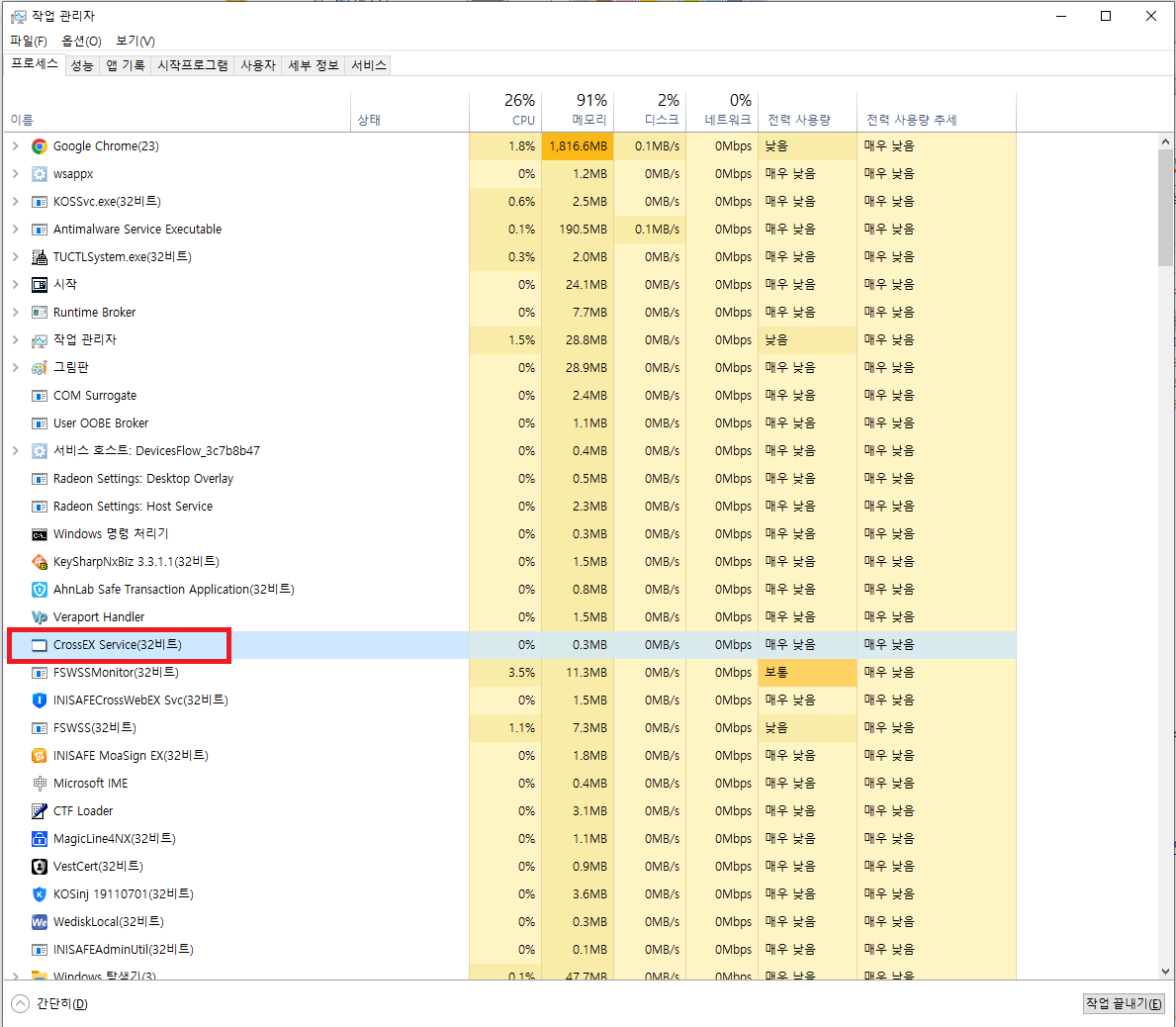
Task: Click the Microsoft IME icon
Action: (39, 784)
